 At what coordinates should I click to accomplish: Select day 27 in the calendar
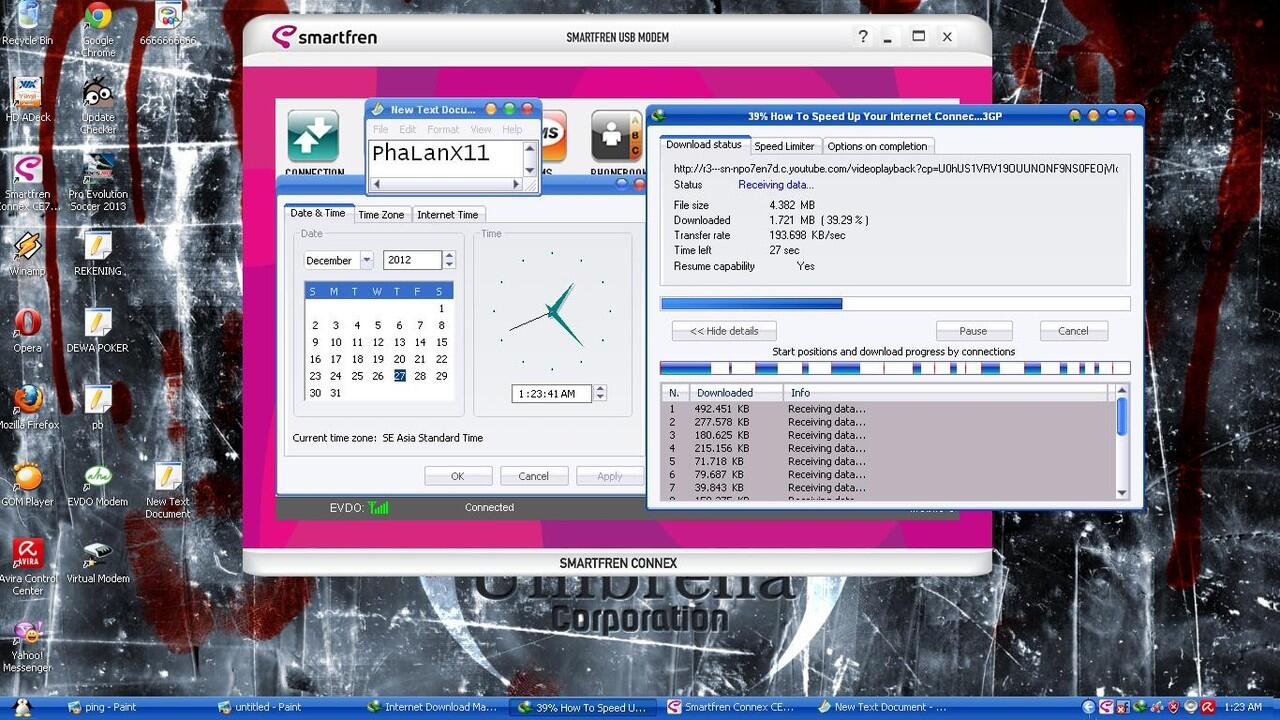(399, 376)
